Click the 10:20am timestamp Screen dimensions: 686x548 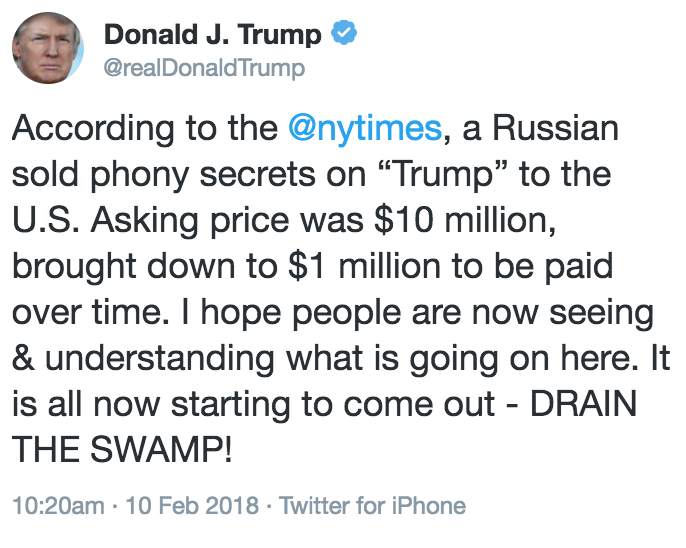(57, 505)
